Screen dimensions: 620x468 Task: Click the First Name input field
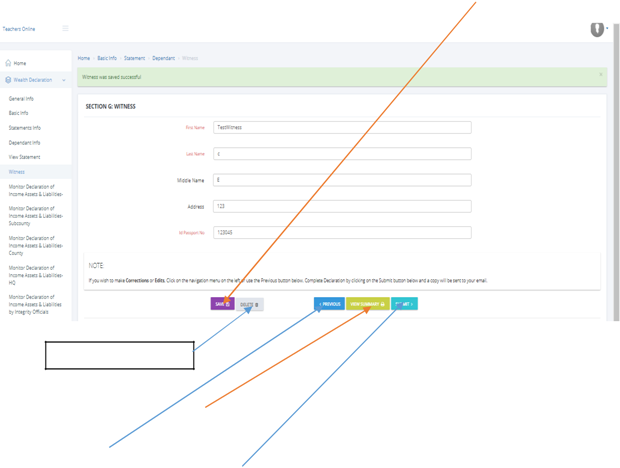(342, 128)
